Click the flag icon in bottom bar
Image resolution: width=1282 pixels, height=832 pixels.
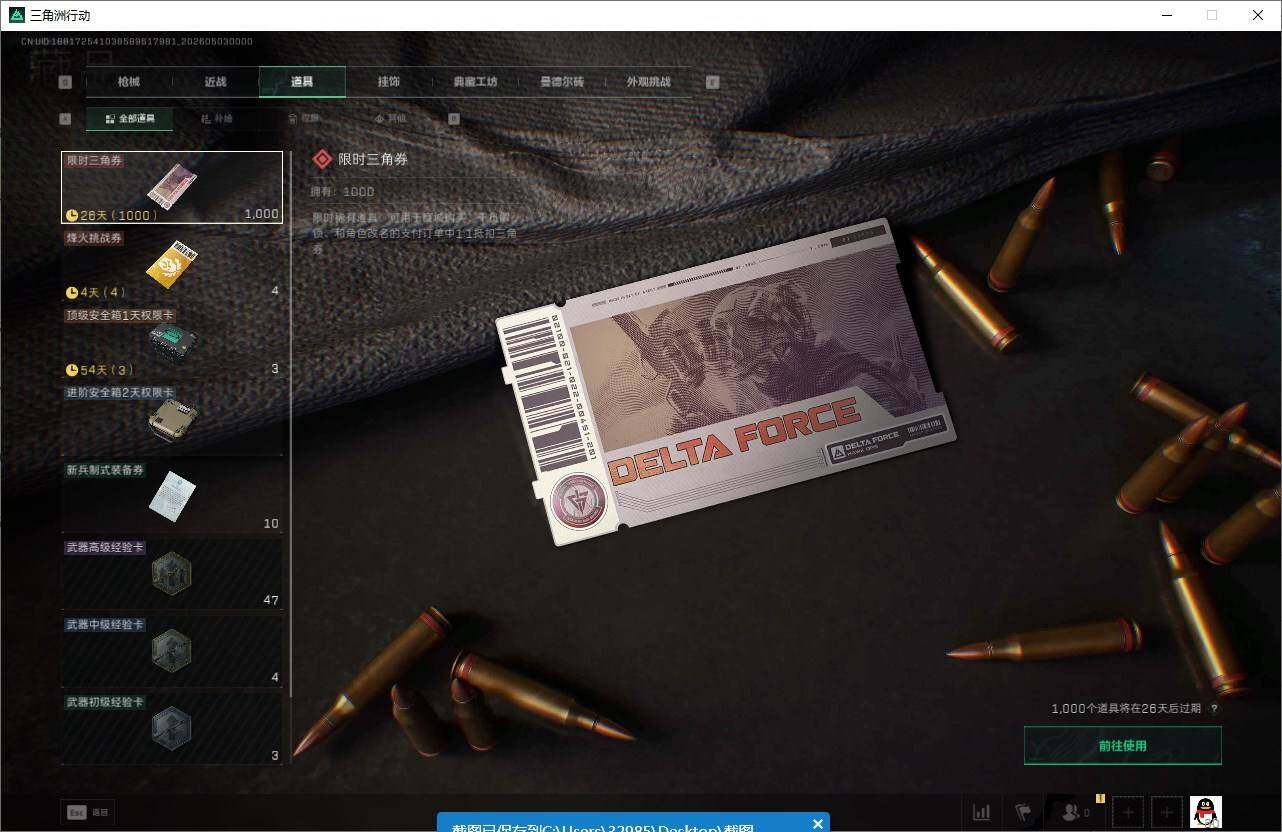(1023, 812)
